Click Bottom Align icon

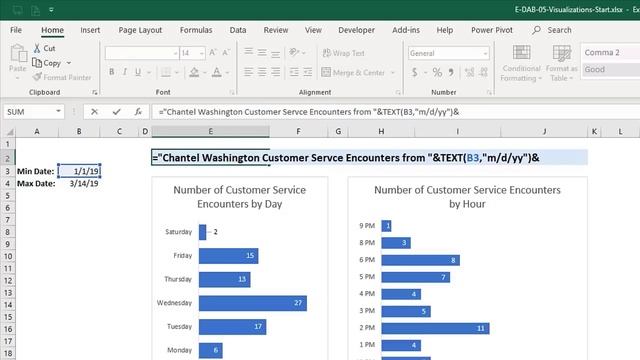(x=276, y=53)
